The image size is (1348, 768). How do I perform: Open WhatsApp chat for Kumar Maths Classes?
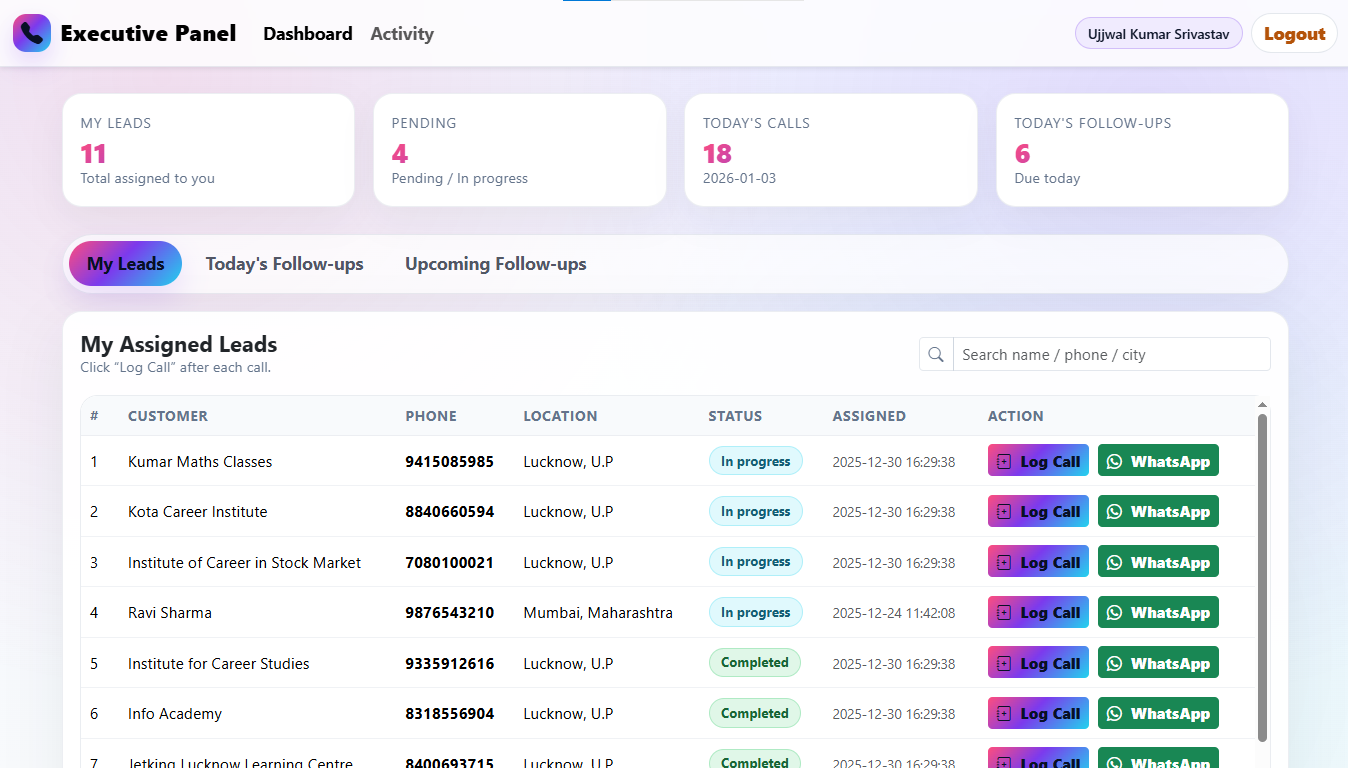click(1158, 460)
